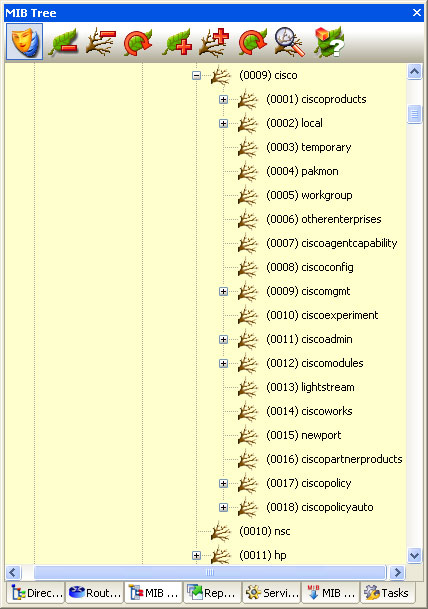Expand the (0002) local node
This screenshot has height=609, width=428.
click(223, 124)
